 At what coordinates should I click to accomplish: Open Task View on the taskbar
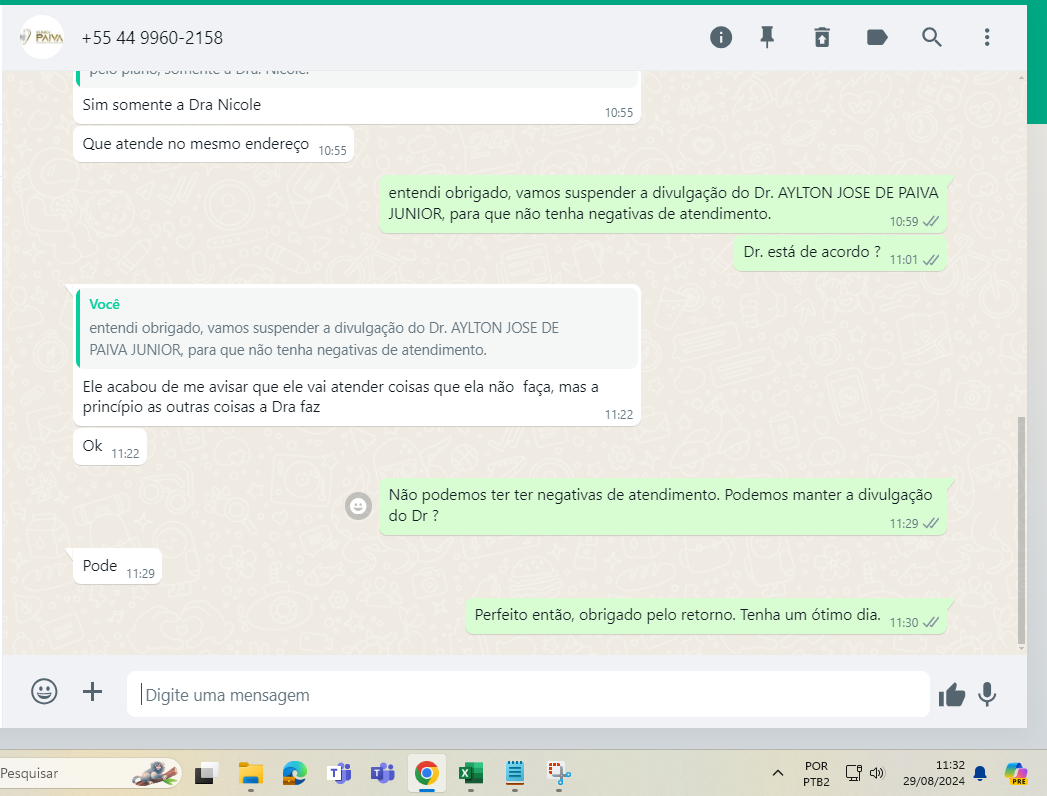tap(206, 773)
